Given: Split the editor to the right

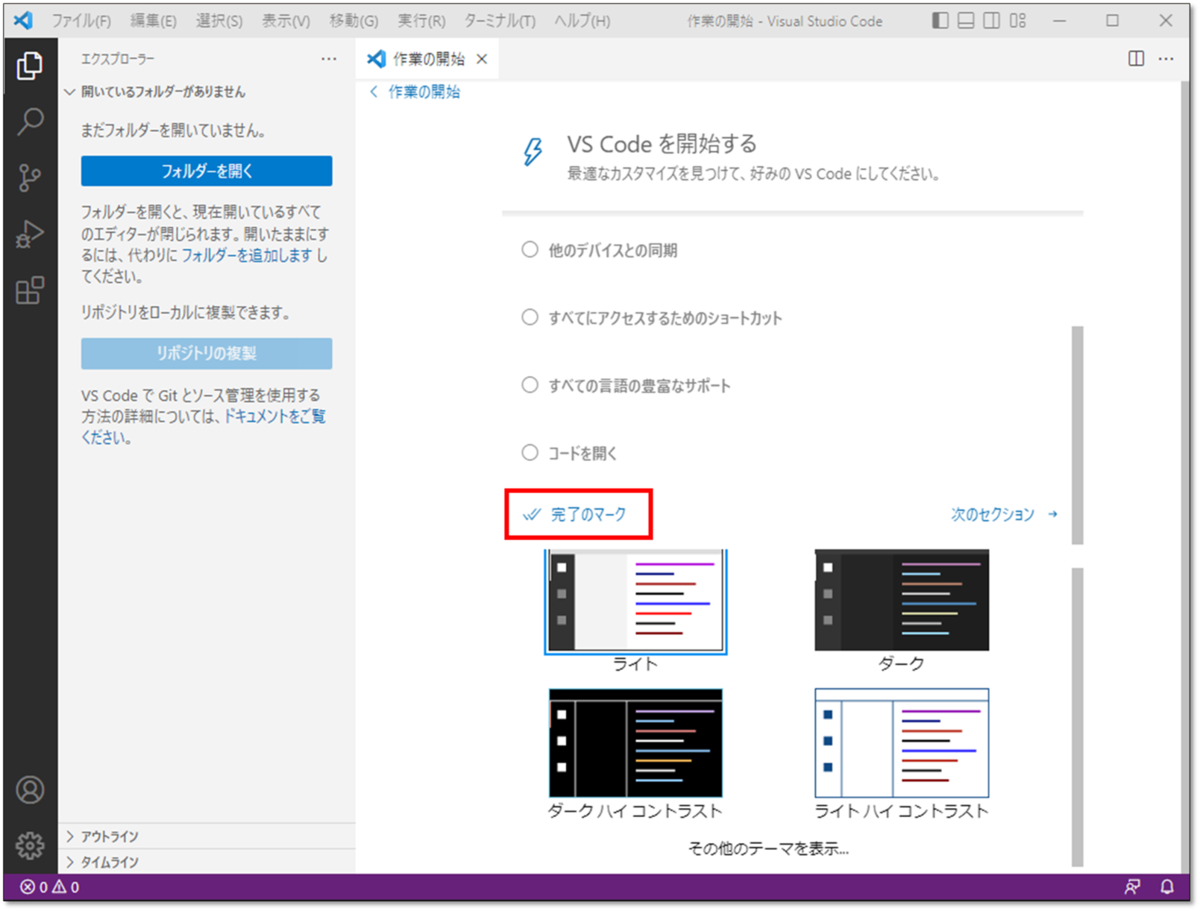Looking at the screenshot, I should [x=1136, y=59].
